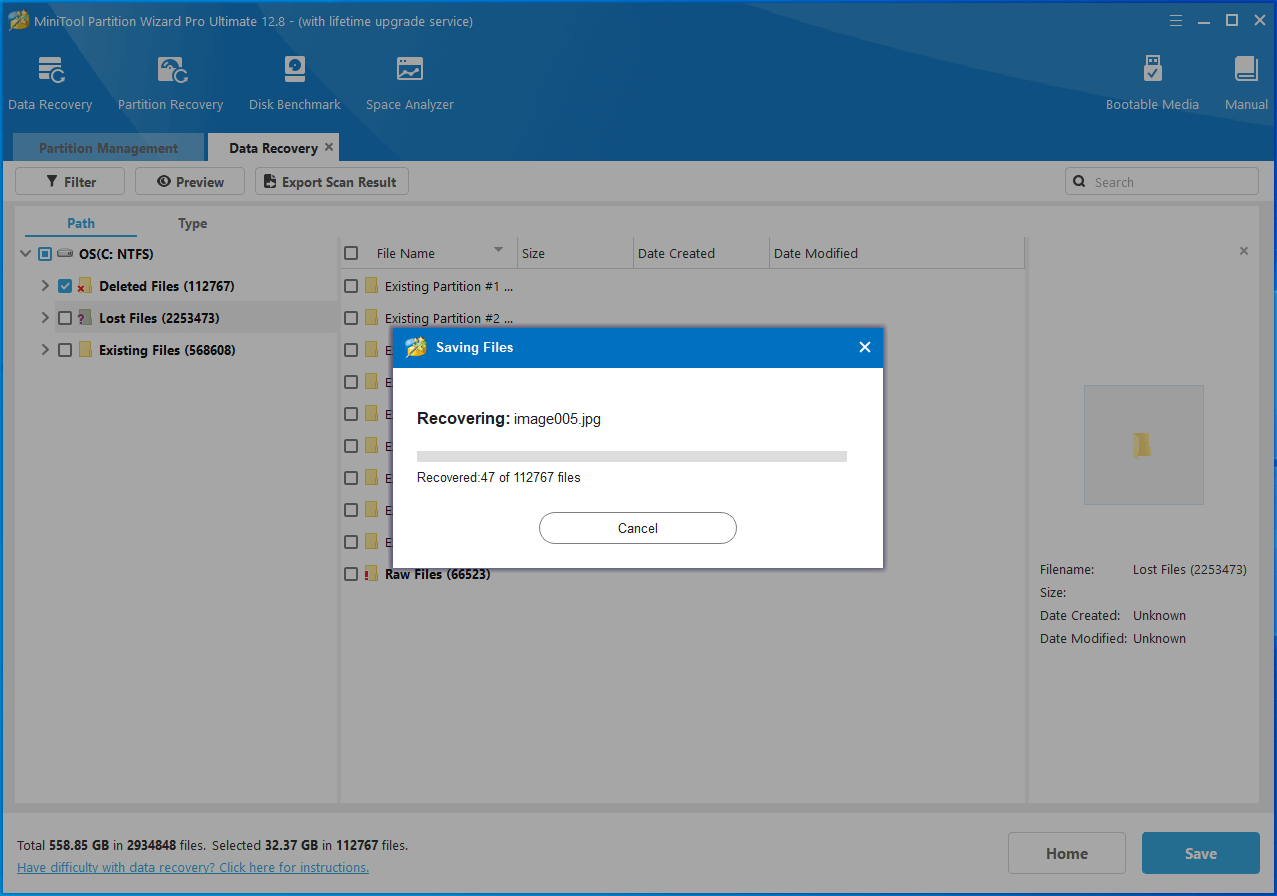Open the Data Recovery tool icon
The width and height of the screenshot is (1277, 896).
[50, 70]
